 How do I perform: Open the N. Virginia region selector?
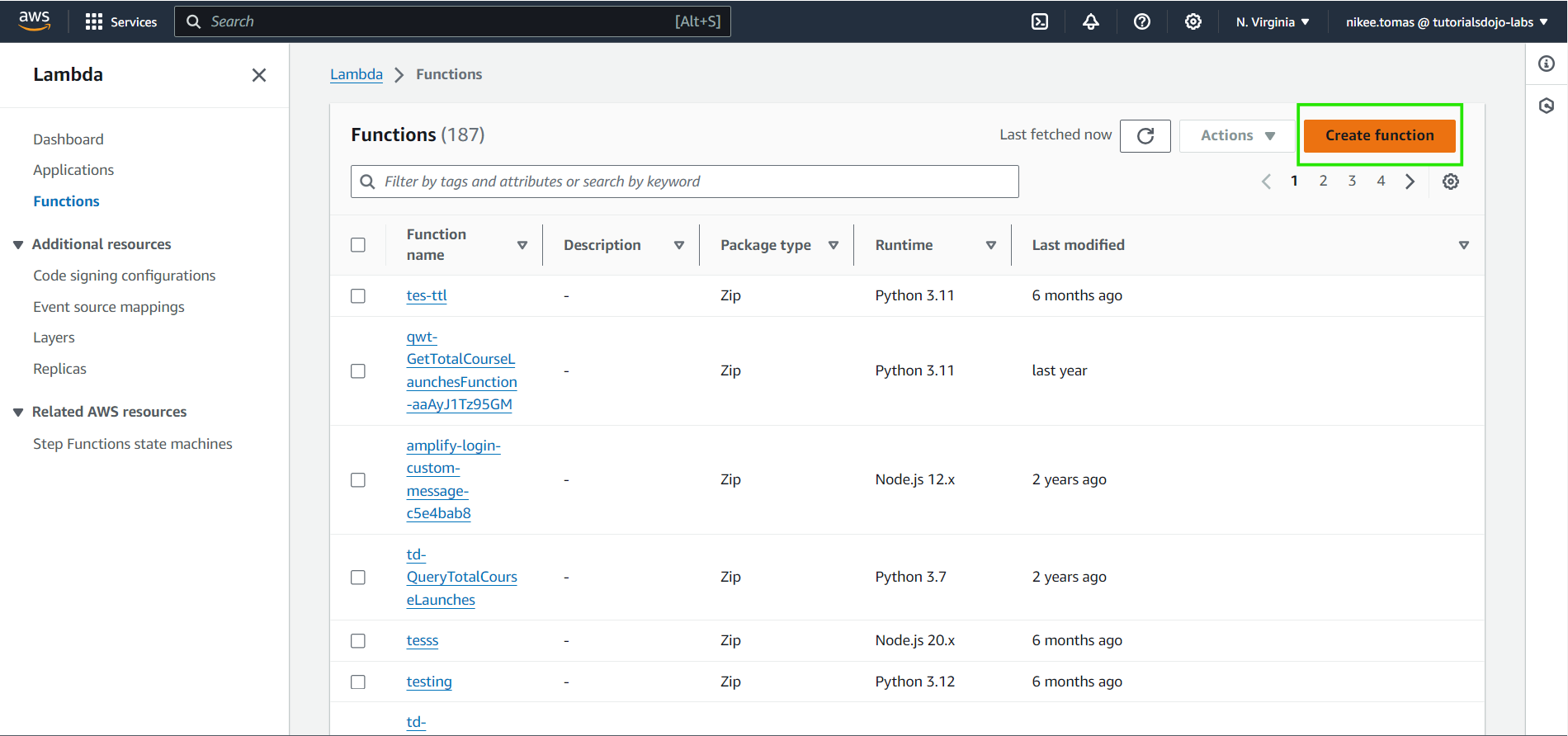point(1273,21)
